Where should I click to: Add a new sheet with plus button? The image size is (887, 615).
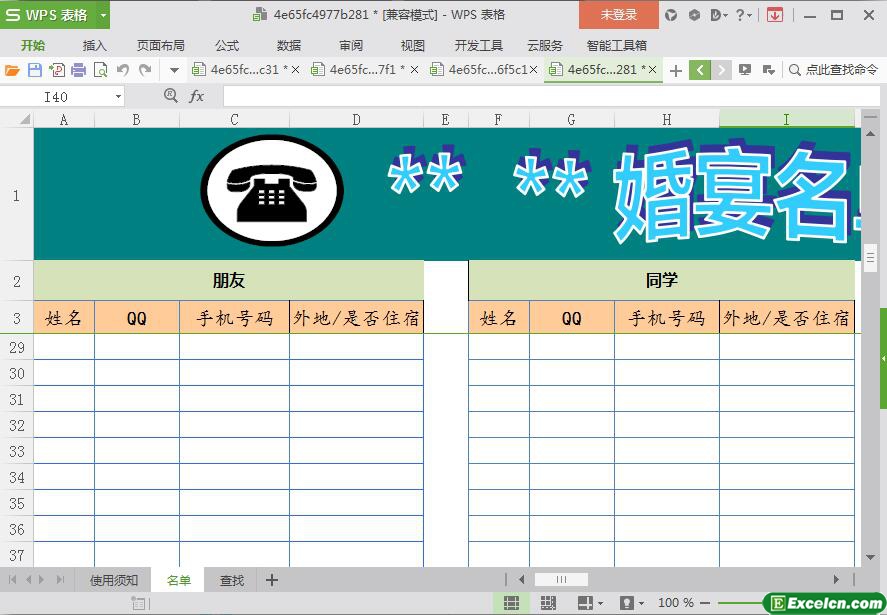coord(272,580)
